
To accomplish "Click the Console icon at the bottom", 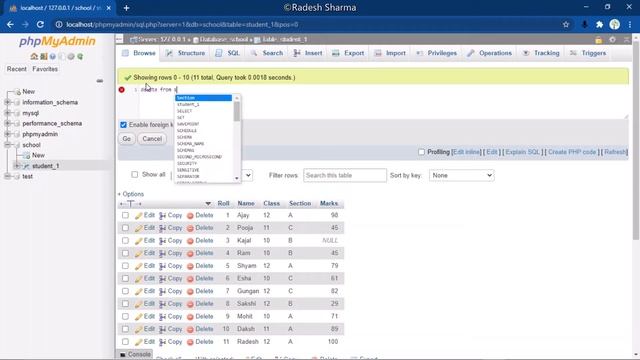I will [122, 355].
